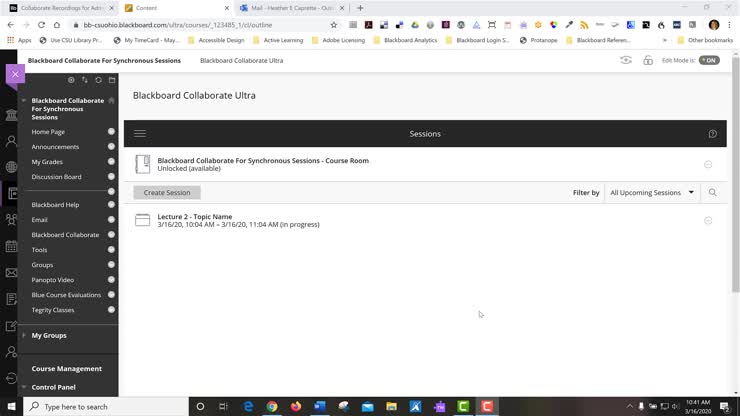The image size is (740, 416).
Task: Open Blackboard Help menu link
Action: pyautogui.click(x=55, y=205)
